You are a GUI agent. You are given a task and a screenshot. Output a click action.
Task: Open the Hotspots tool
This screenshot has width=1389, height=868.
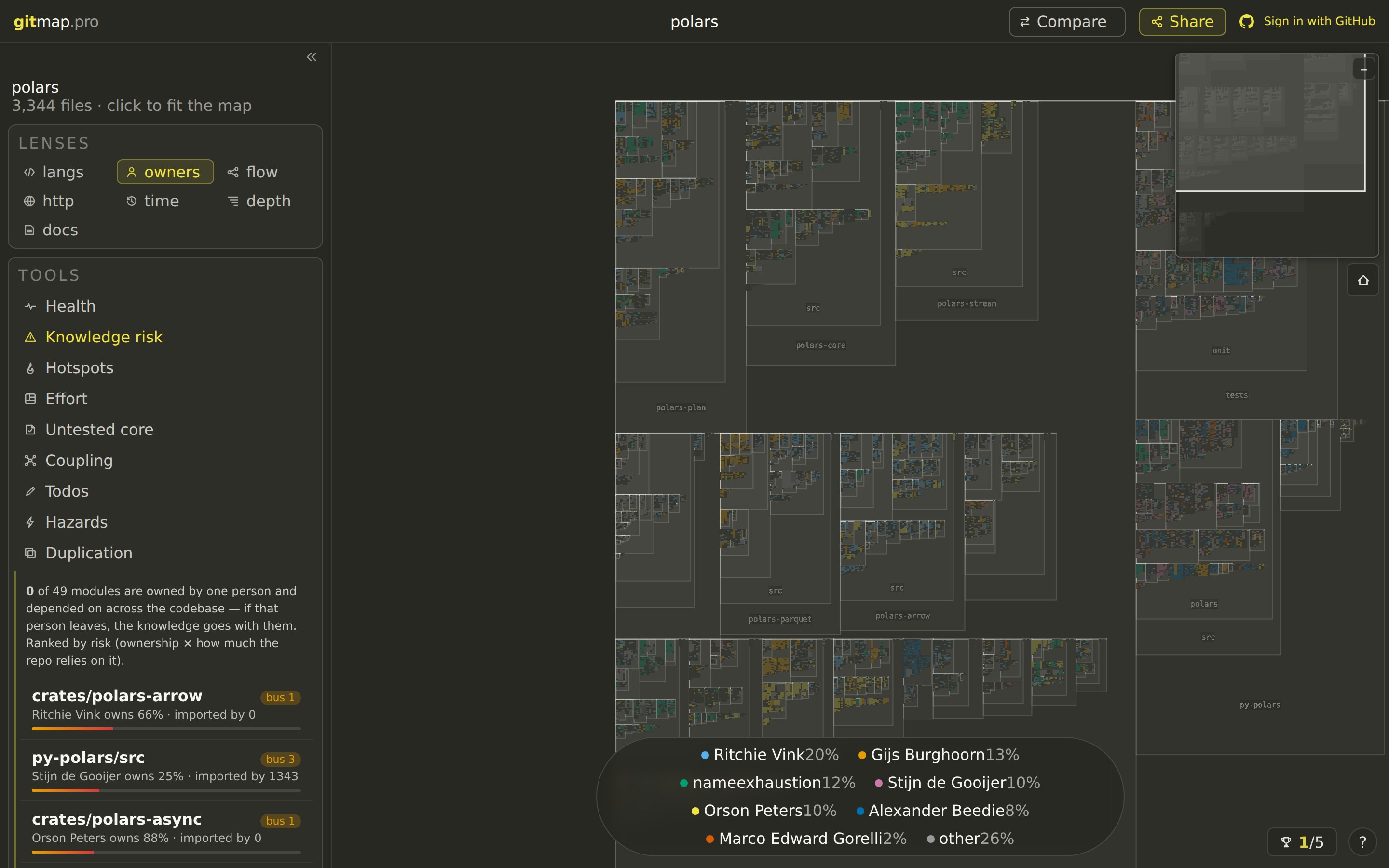tap(165, 368)
